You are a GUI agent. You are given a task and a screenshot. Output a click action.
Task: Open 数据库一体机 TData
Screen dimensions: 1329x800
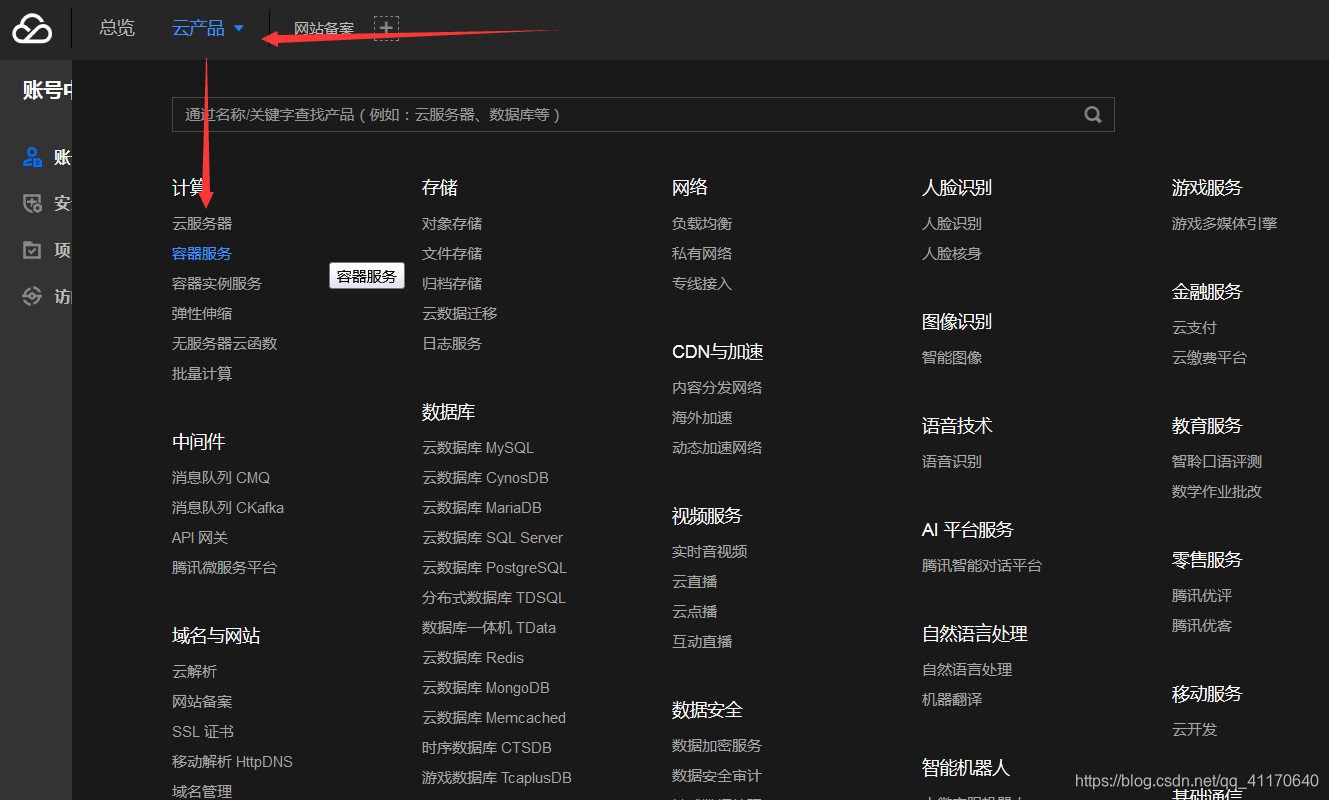489,628
